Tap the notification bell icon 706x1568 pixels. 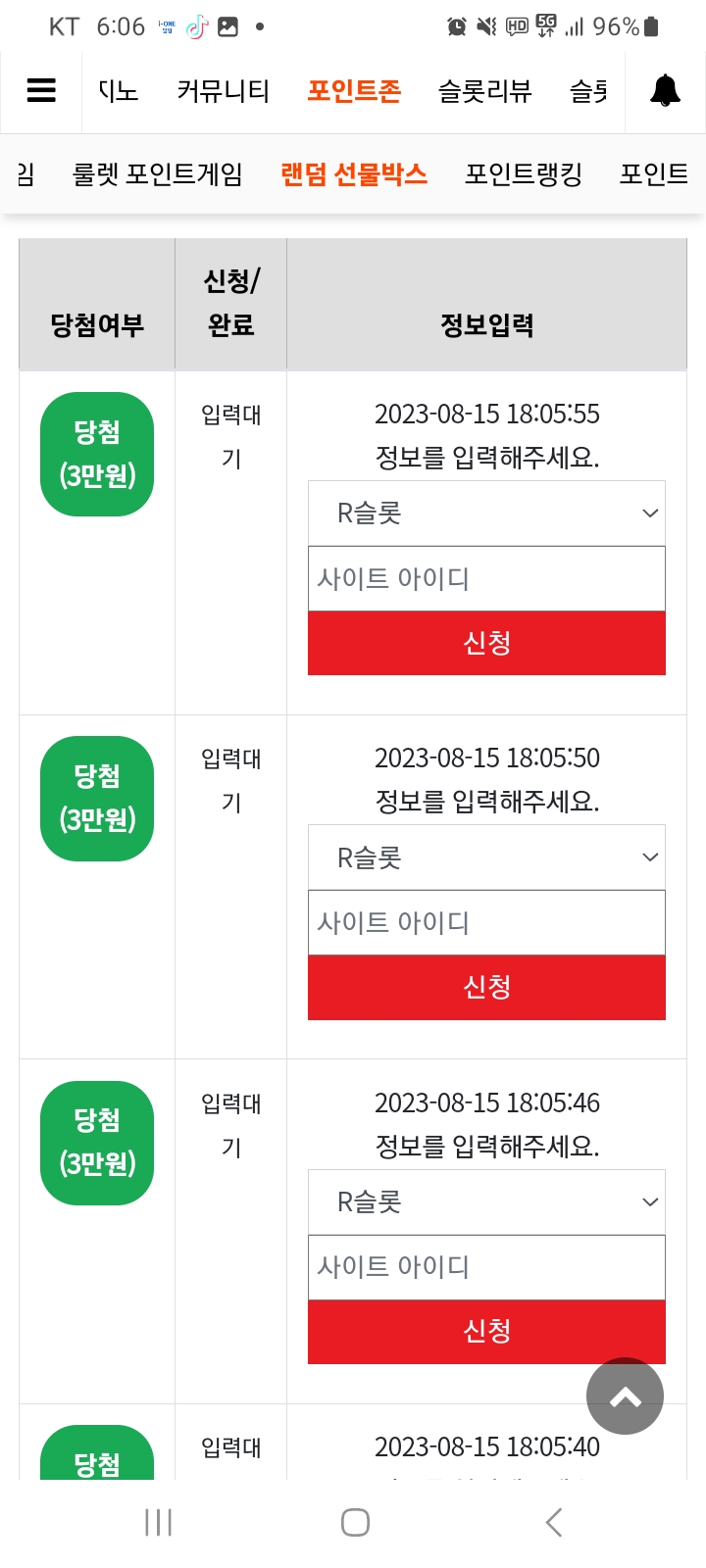coord(666,90)
